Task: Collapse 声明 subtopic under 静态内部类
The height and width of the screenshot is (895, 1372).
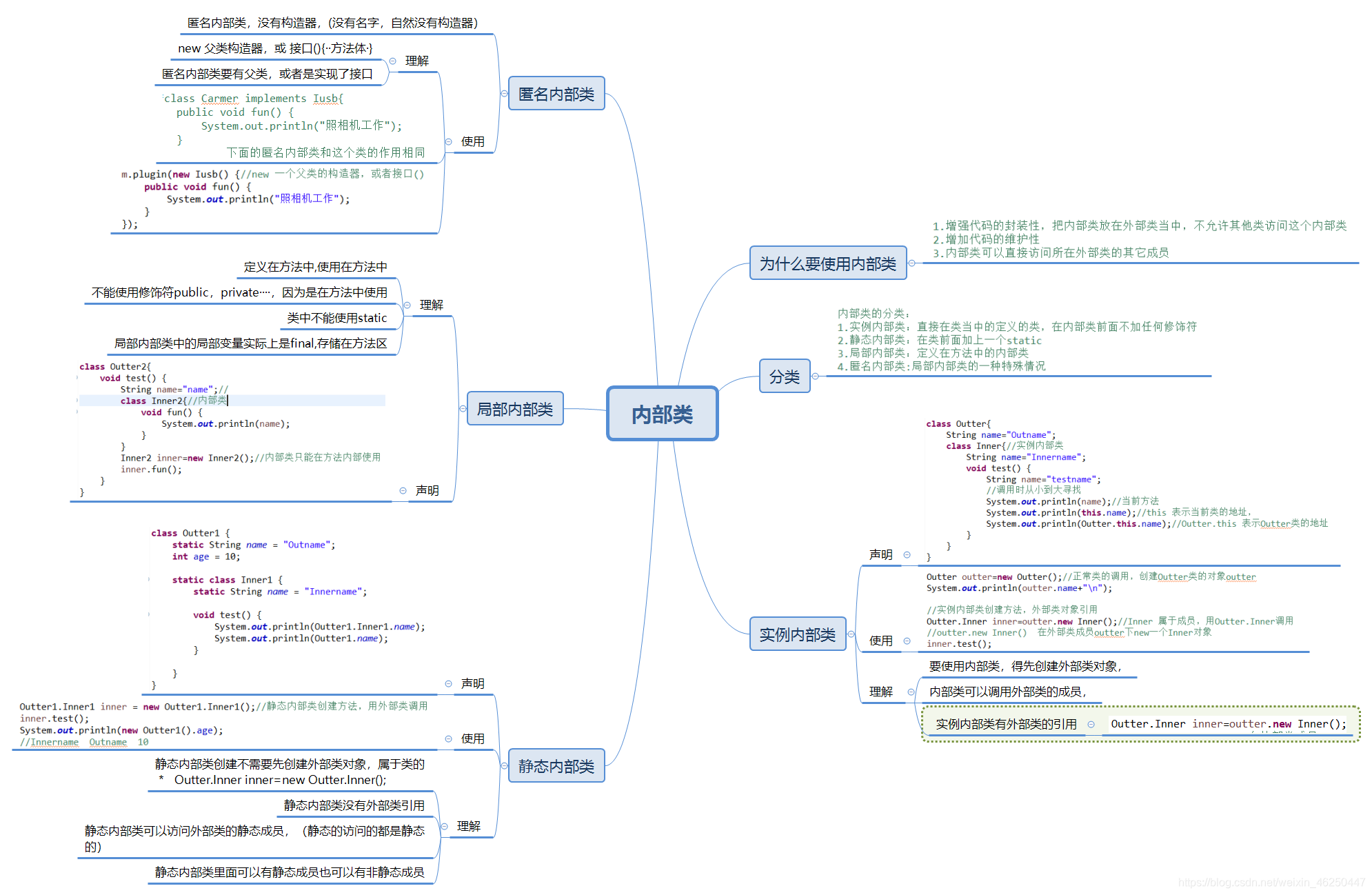Action: [448, 684]
